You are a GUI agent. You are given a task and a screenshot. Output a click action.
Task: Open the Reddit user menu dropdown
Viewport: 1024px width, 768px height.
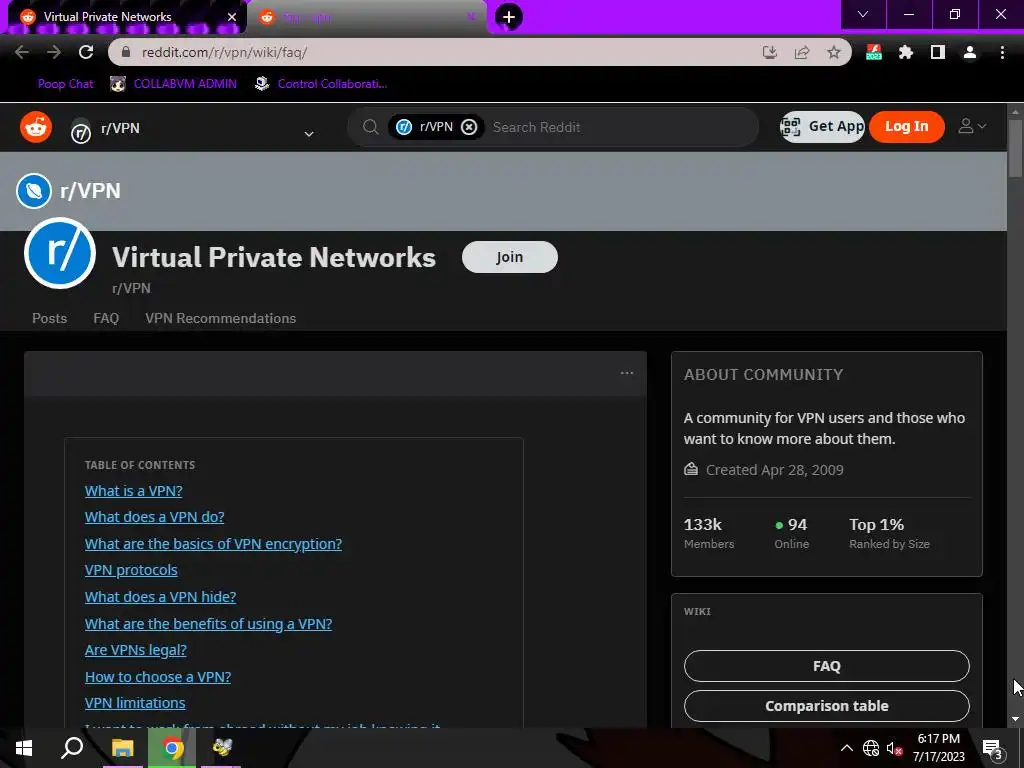pos(972,126)
